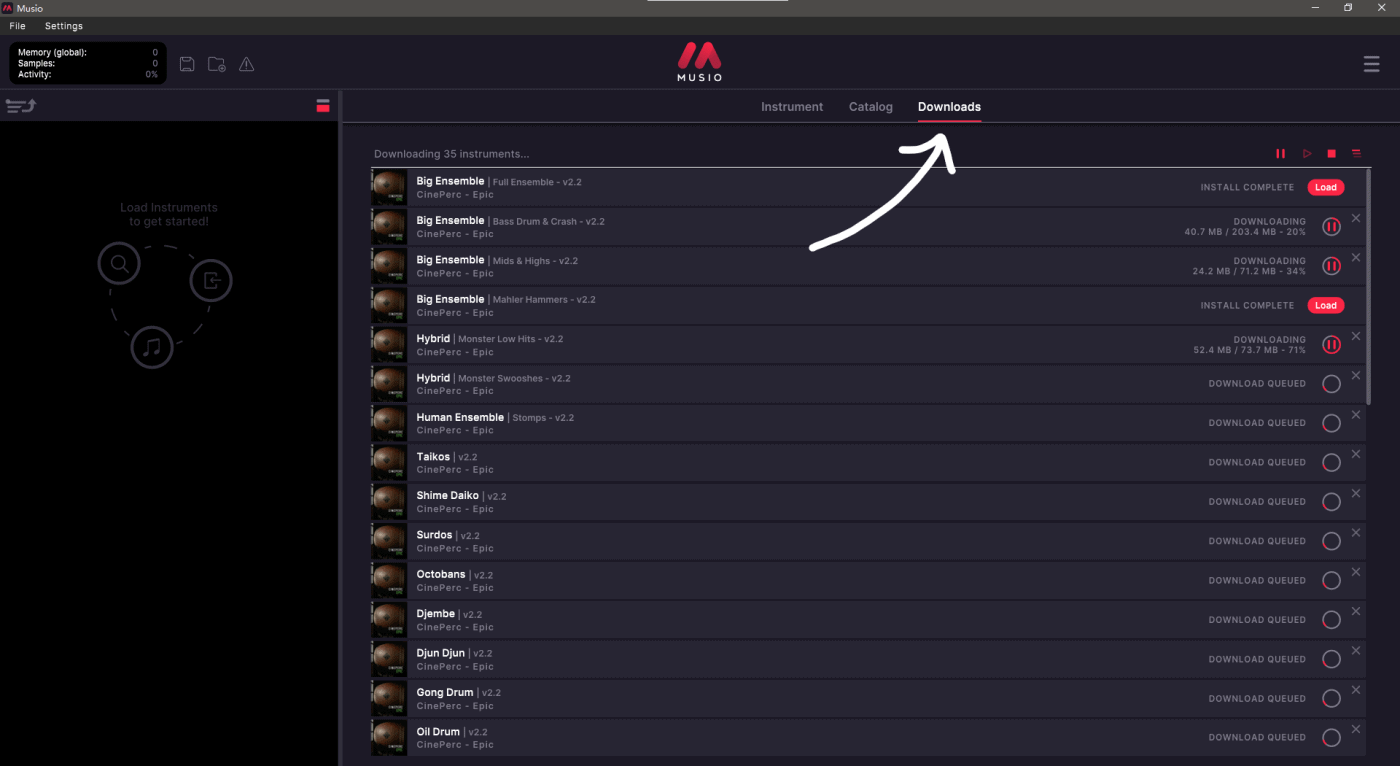Remove Djembe from the queue

point(1356,611)
